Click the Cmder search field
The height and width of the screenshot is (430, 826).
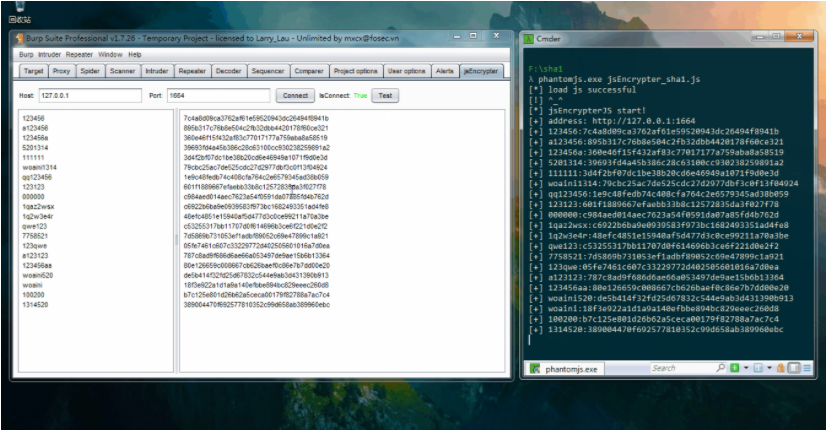[683, 368]
